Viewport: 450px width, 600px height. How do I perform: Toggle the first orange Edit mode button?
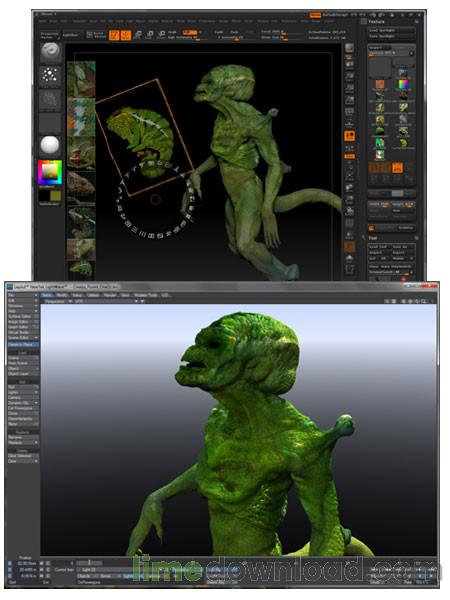(114, 35)
